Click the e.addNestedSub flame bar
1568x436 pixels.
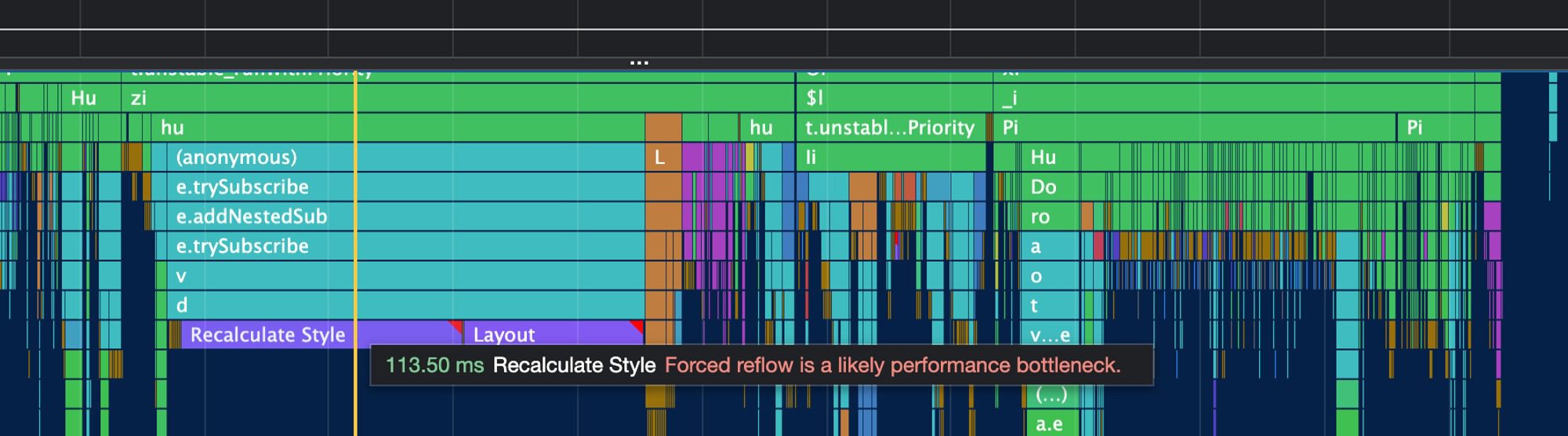click(405, 216)
